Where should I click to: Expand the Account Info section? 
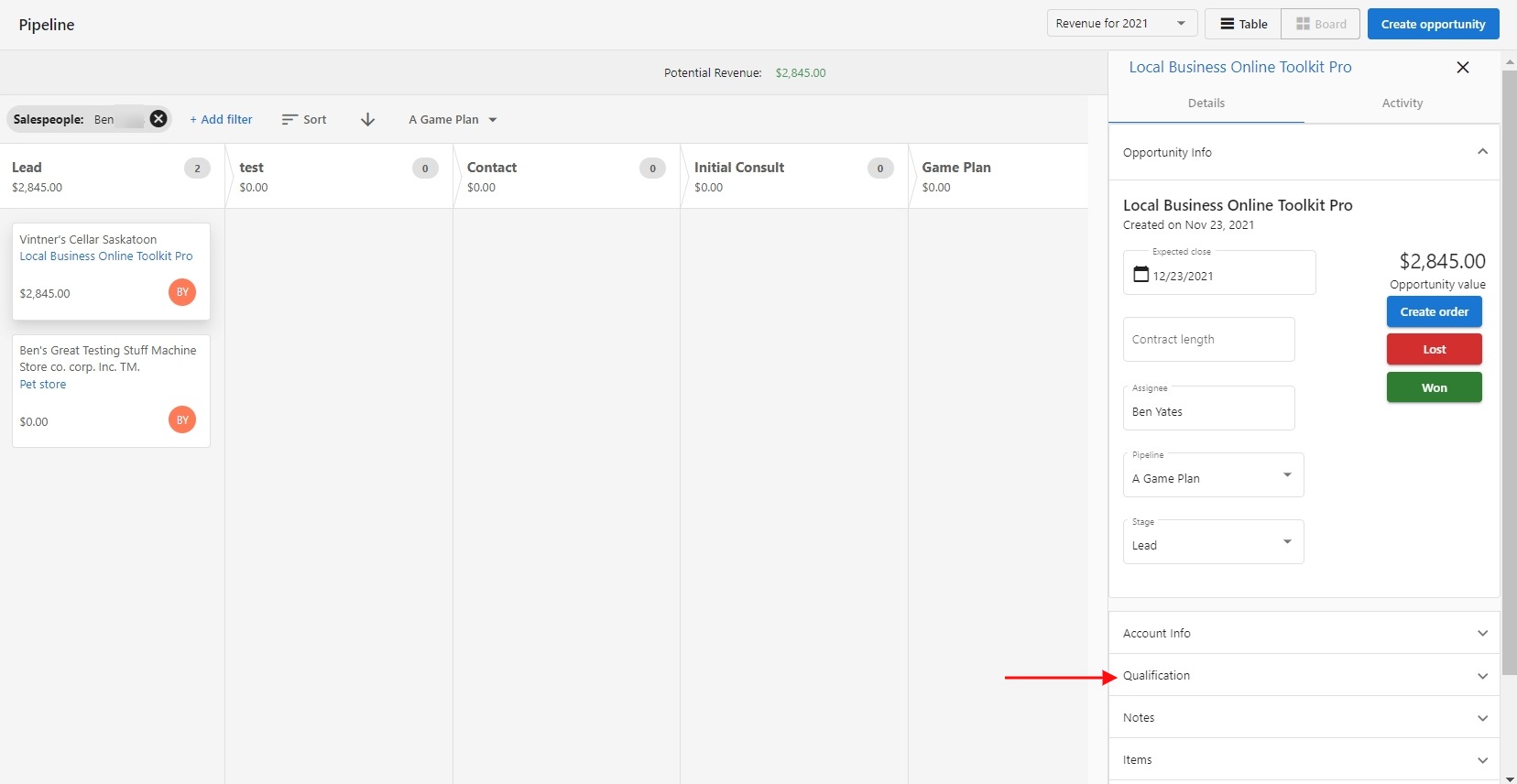(x=1304, y=633)
